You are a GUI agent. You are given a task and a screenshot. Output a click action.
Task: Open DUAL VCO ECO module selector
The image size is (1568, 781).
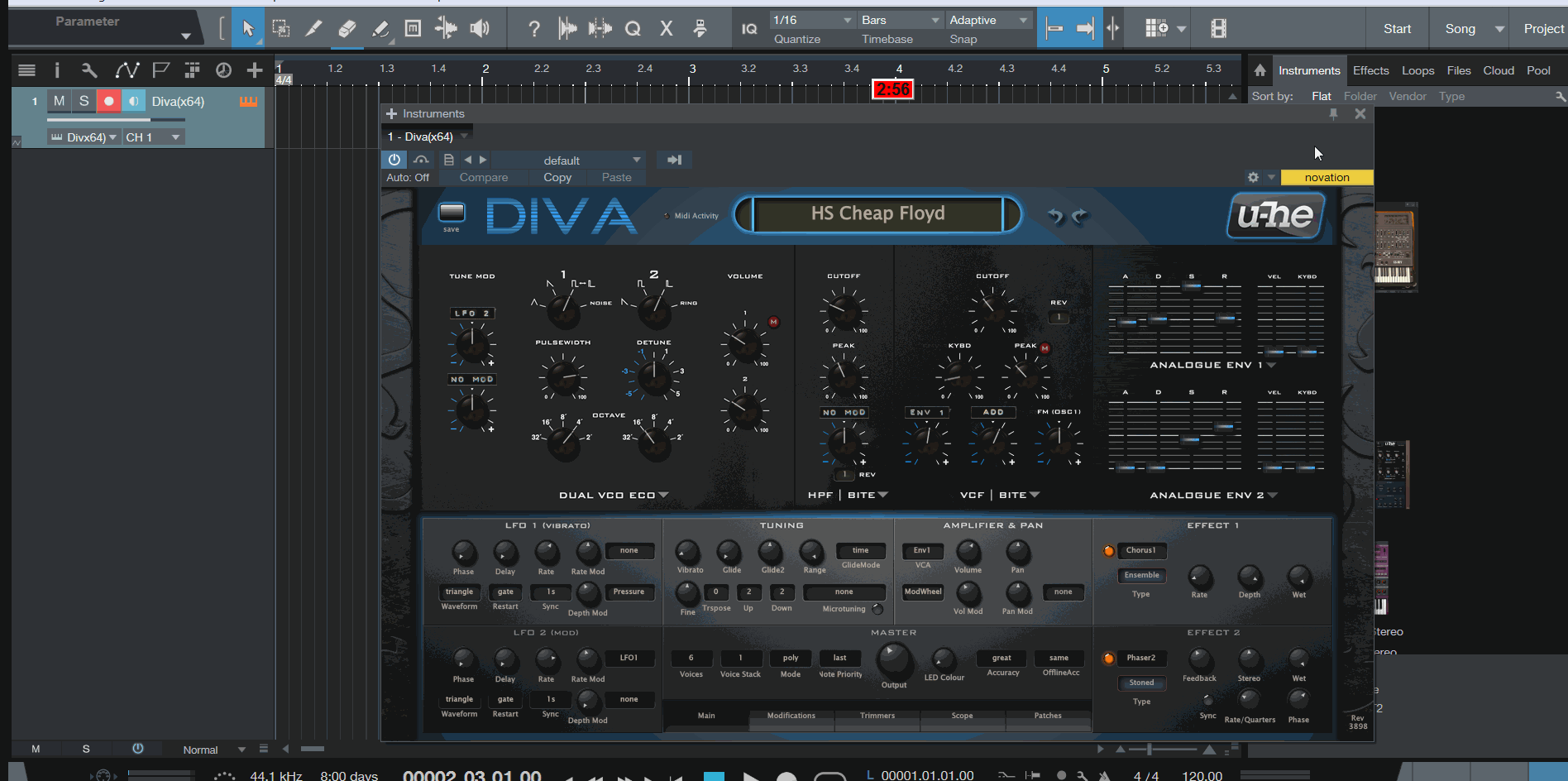coord(614,495)
